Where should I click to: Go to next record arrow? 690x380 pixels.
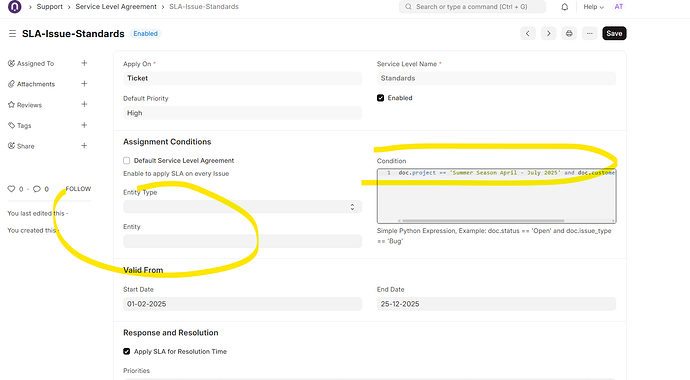[x=548, y=33]
